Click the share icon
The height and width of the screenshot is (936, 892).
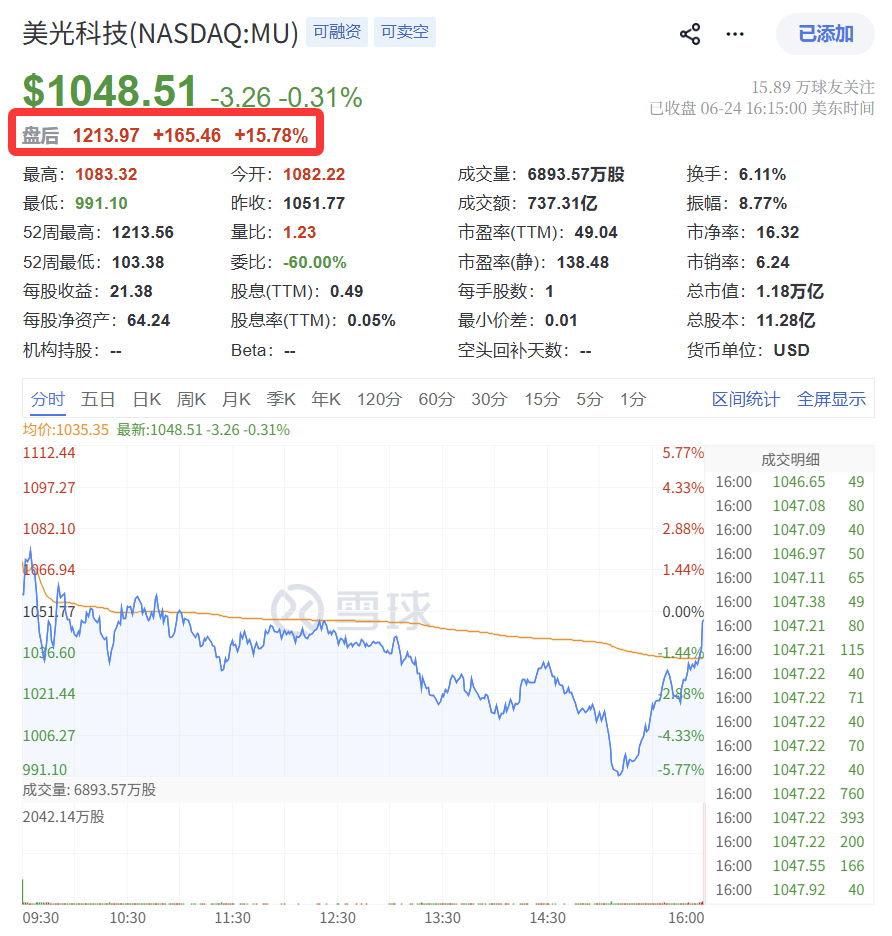tap(690, 34)
